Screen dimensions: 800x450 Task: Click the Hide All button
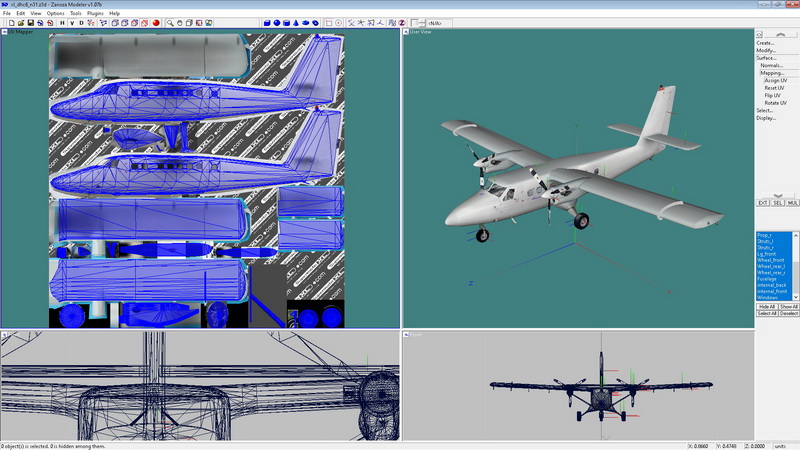(x=766, y=306)
